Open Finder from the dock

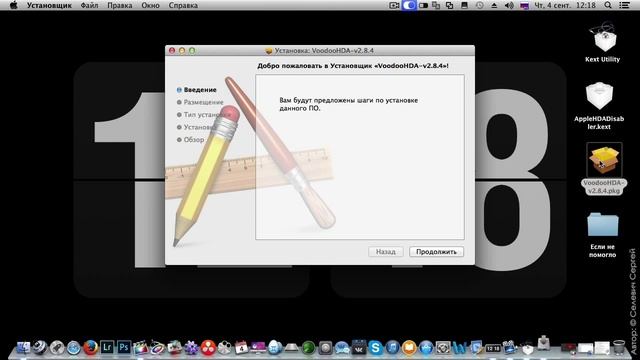[x=23, y=348]
